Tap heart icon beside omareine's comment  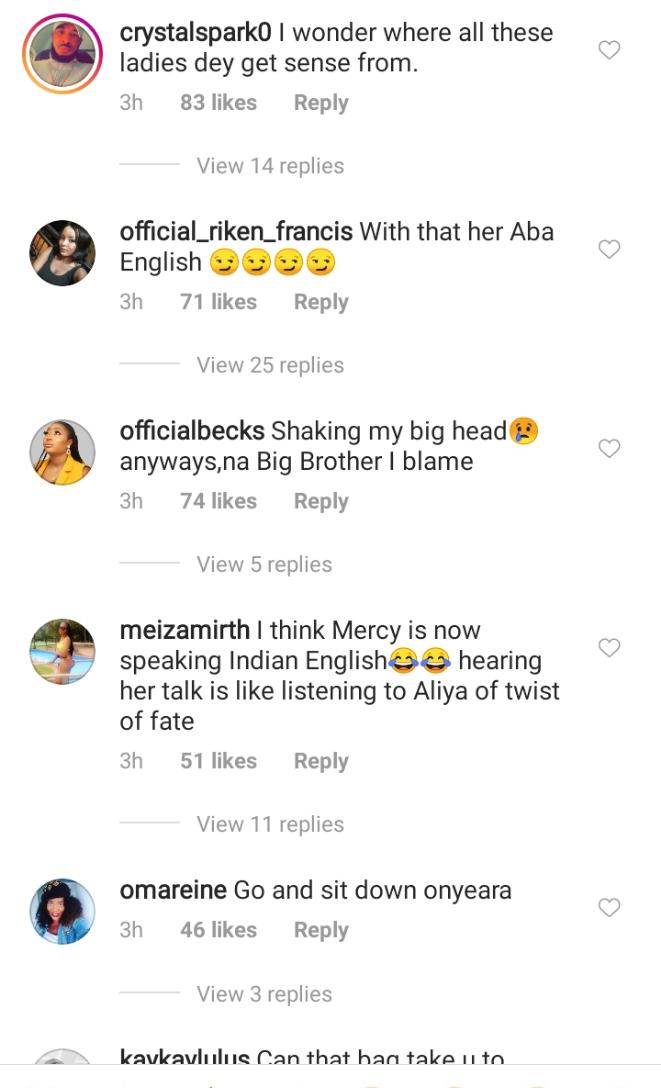[609, 908]
